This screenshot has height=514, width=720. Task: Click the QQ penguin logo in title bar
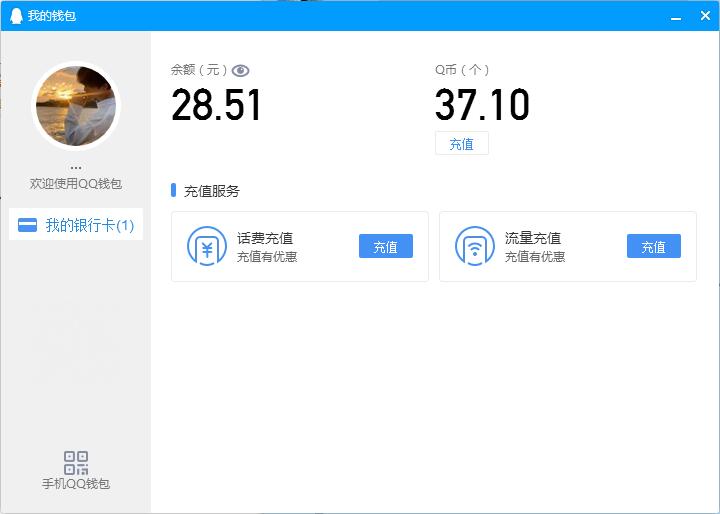pyautogui.click(x=16, y=16)
